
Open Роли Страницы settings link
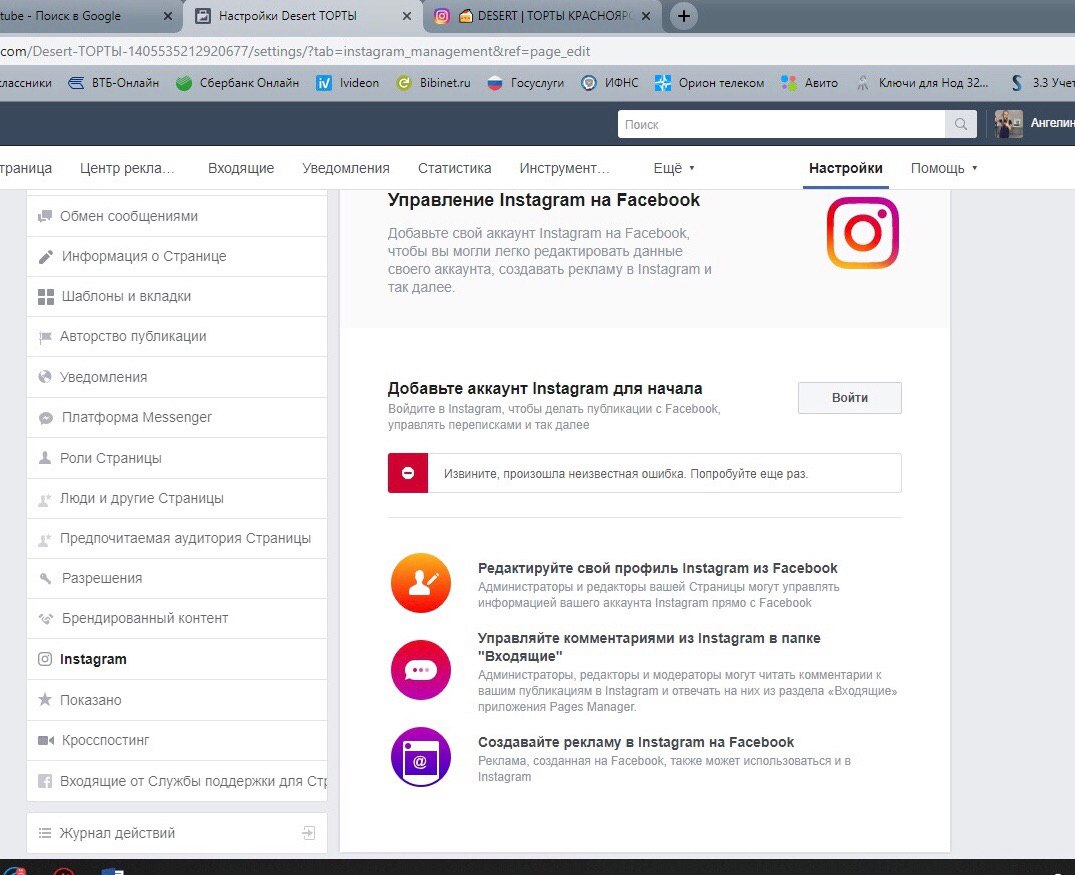[x=177, y=458]
